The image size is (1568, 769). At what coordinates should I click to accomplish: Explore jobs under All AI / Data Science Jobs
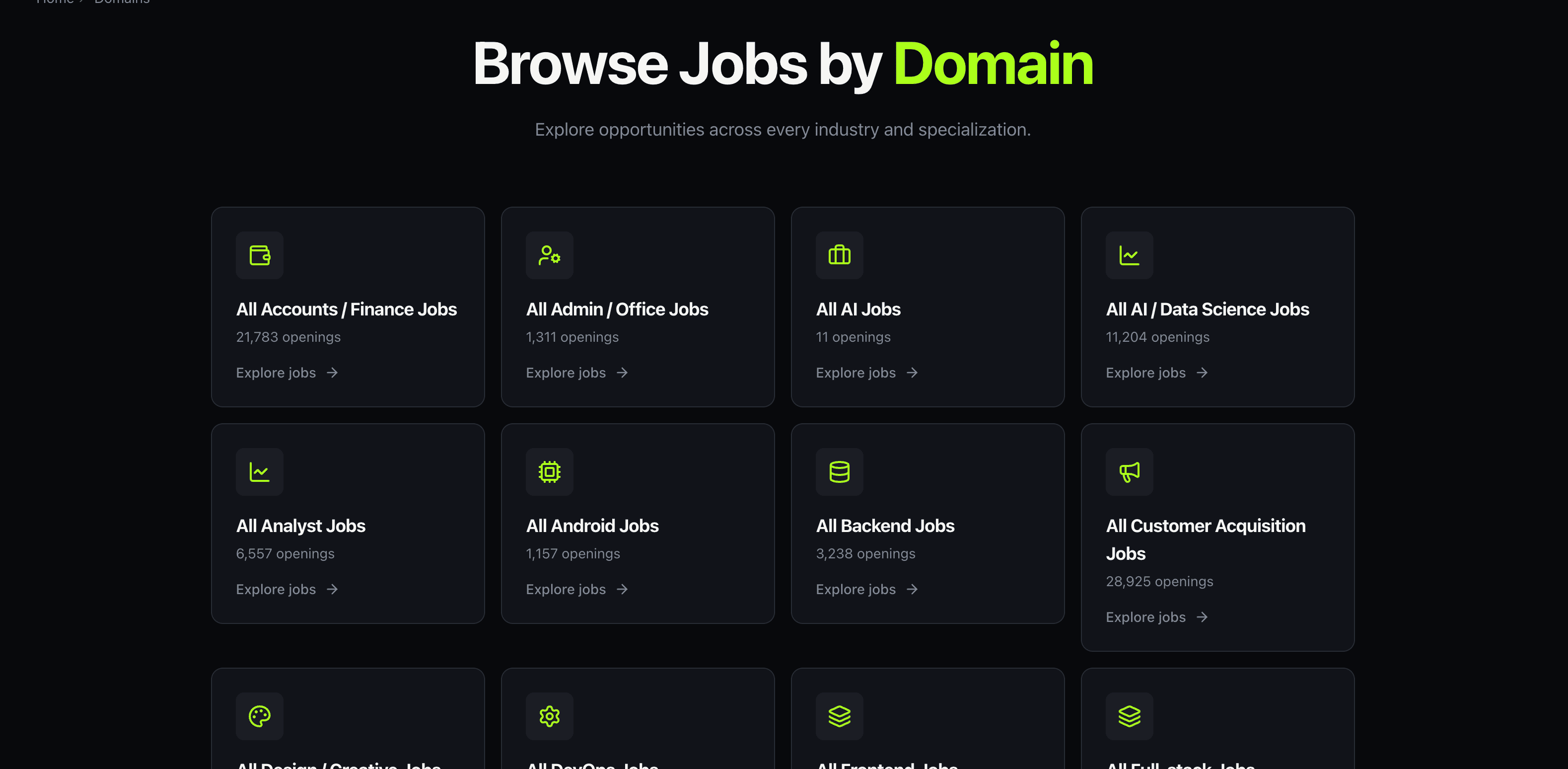(x=1156, y=373)
